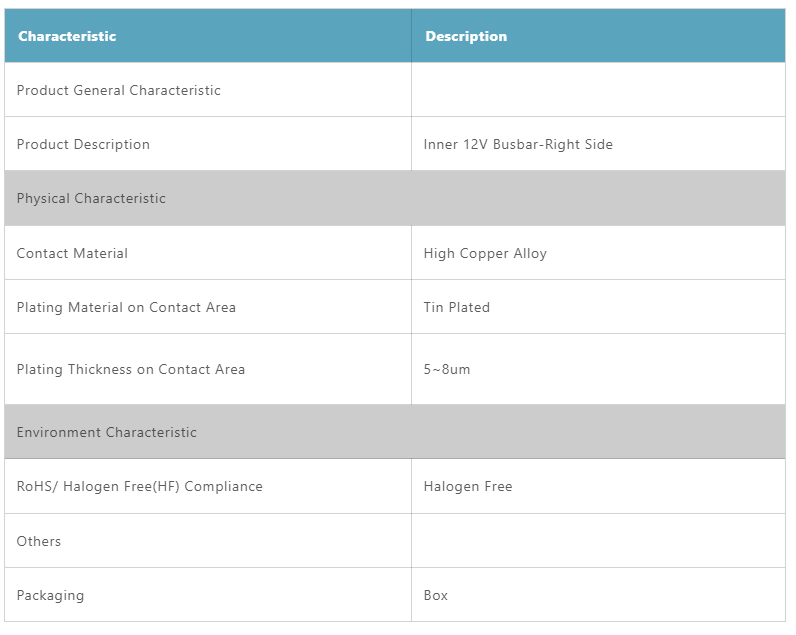796x635 pixels.
Task: Select the Product General Characteristic cell
Action: click(119, 90)
